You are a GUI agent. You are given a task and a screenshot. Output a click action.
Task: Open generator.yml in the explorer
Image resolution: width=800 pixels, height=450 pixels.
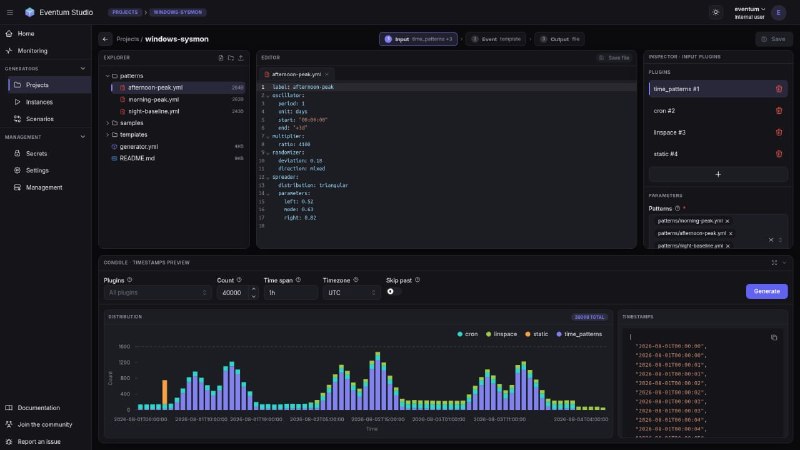click(178, 147)
